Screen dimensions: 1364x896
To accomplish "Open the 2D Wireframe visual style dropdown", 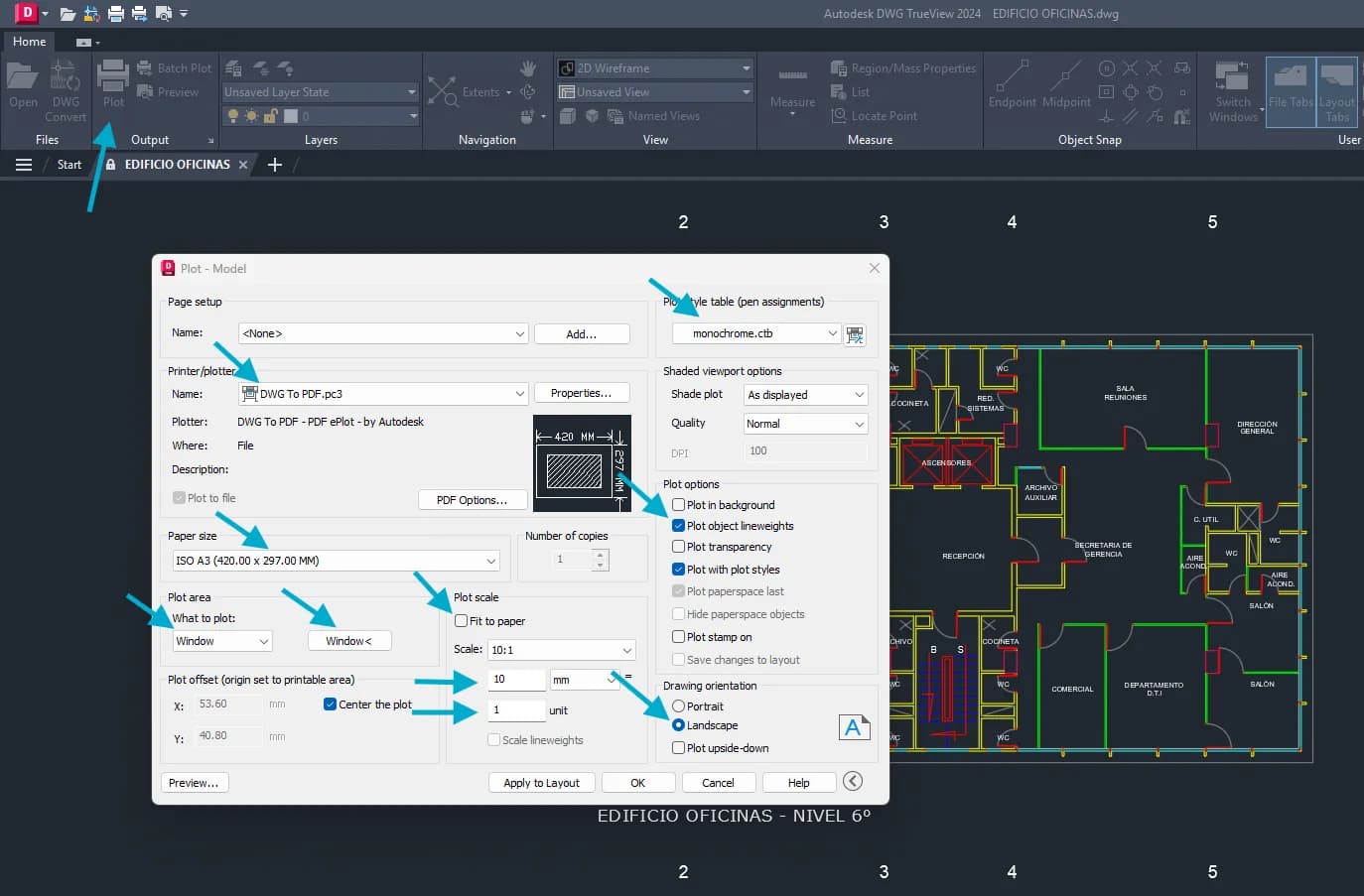I will 655,68.
